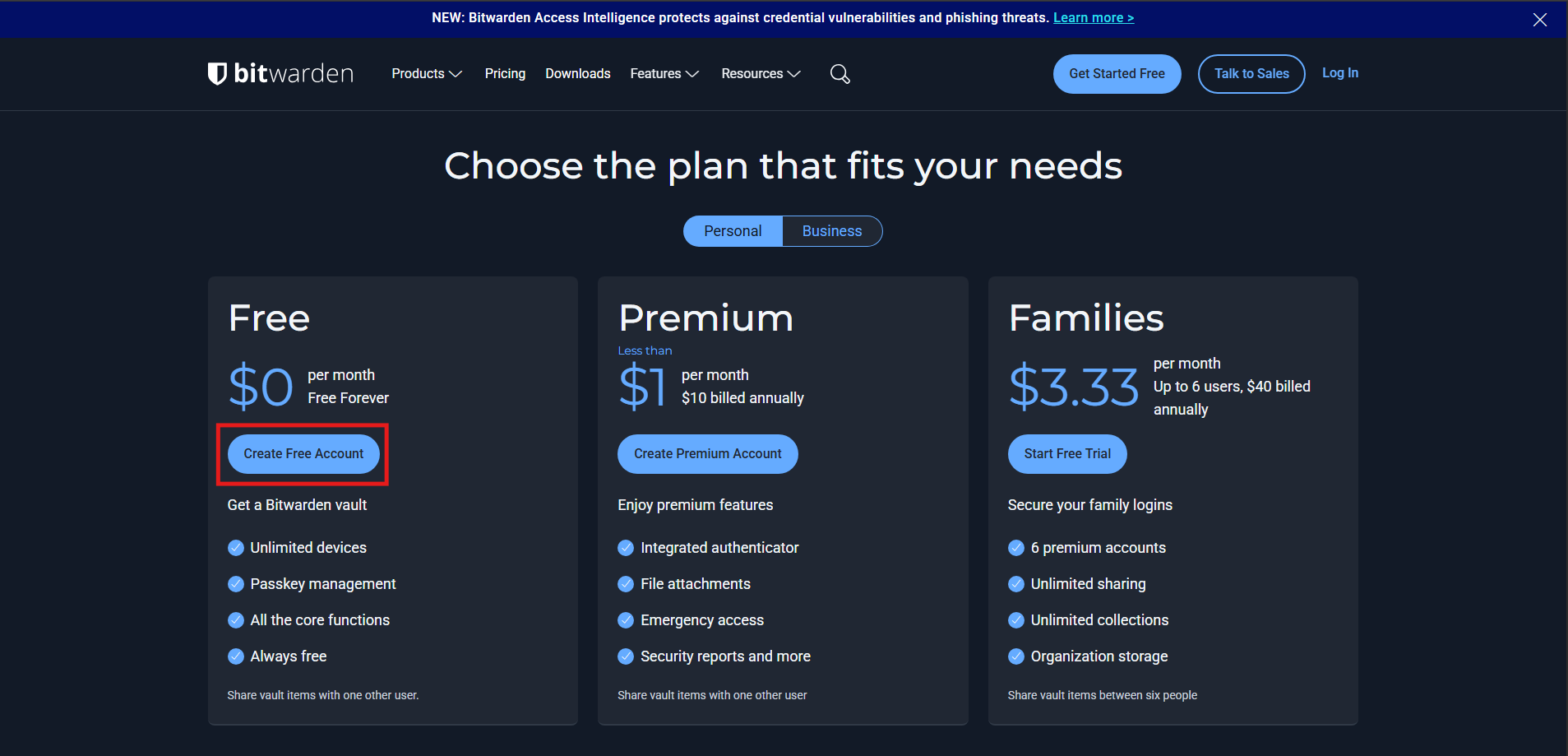This screenshot has width=1568, height=756.
Task: Open the Pricing page link
Action: pos(505,74)
